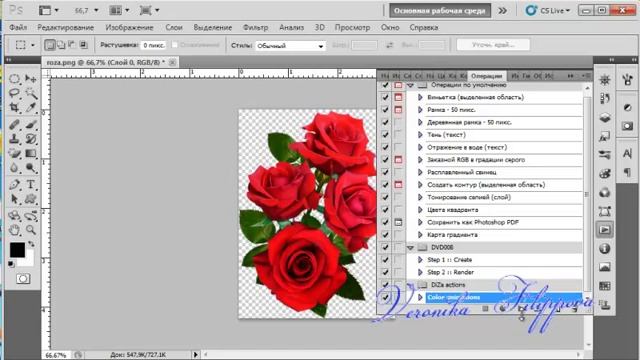Switch foreground and background colors
The width and height of the screenshot is (640, 360).
(31, 244)
